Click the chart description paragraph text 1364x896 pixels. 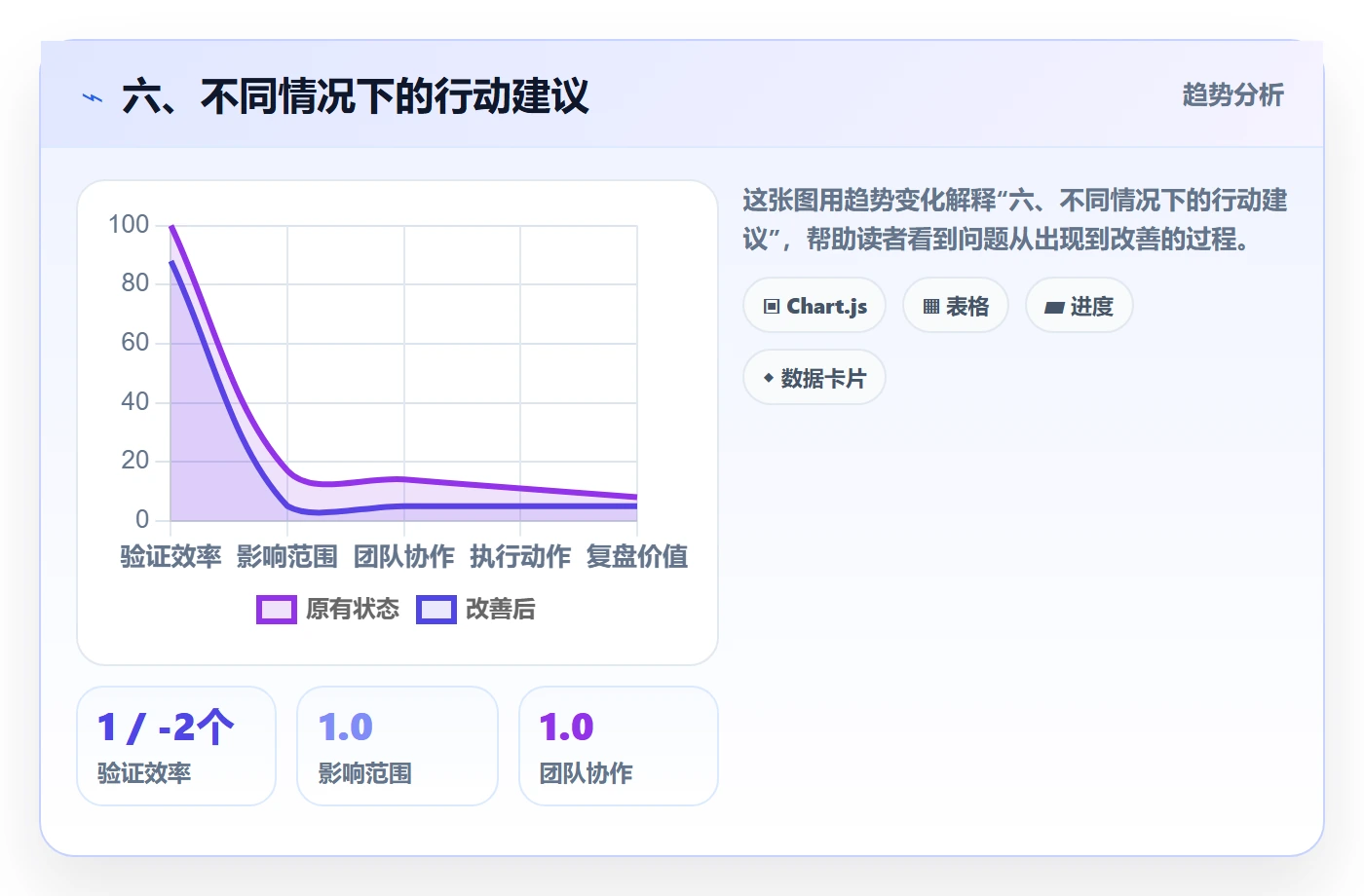pos(1015,219)
